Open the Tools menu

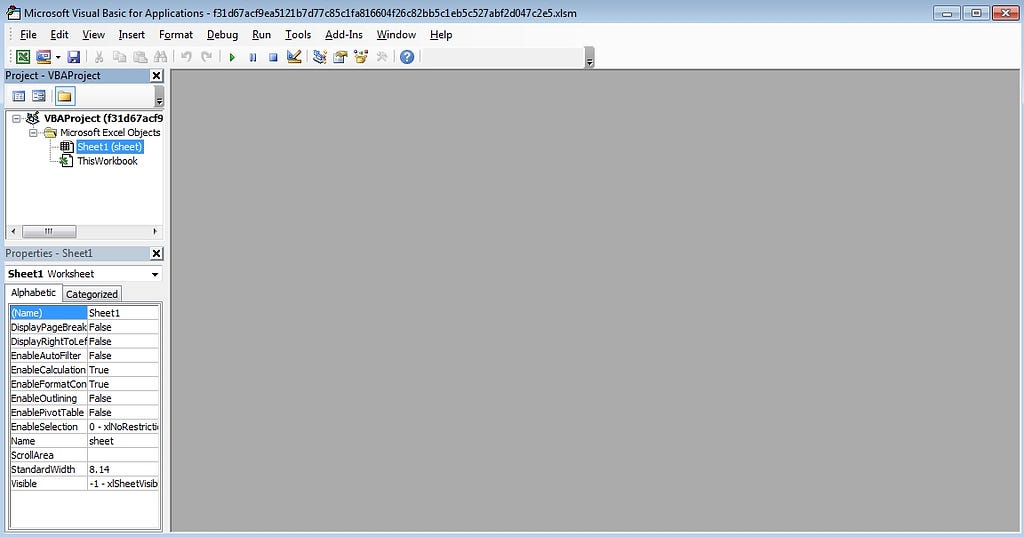(x=298, y=35)
